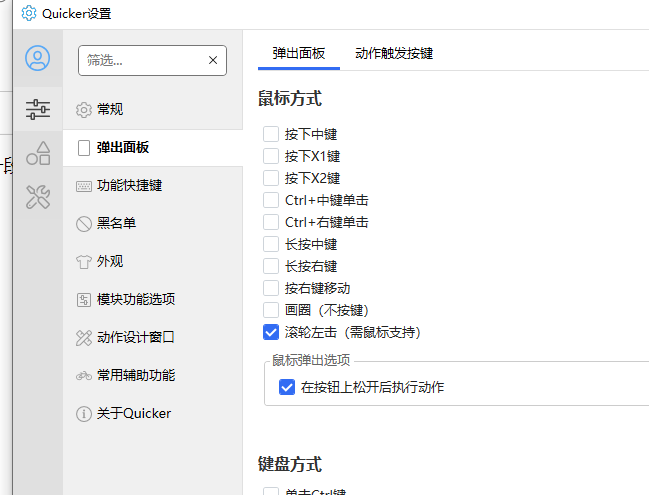This screenshot has width=649, height=495.
Task: Open the 常用辅助功能 page
Action: 153,376
